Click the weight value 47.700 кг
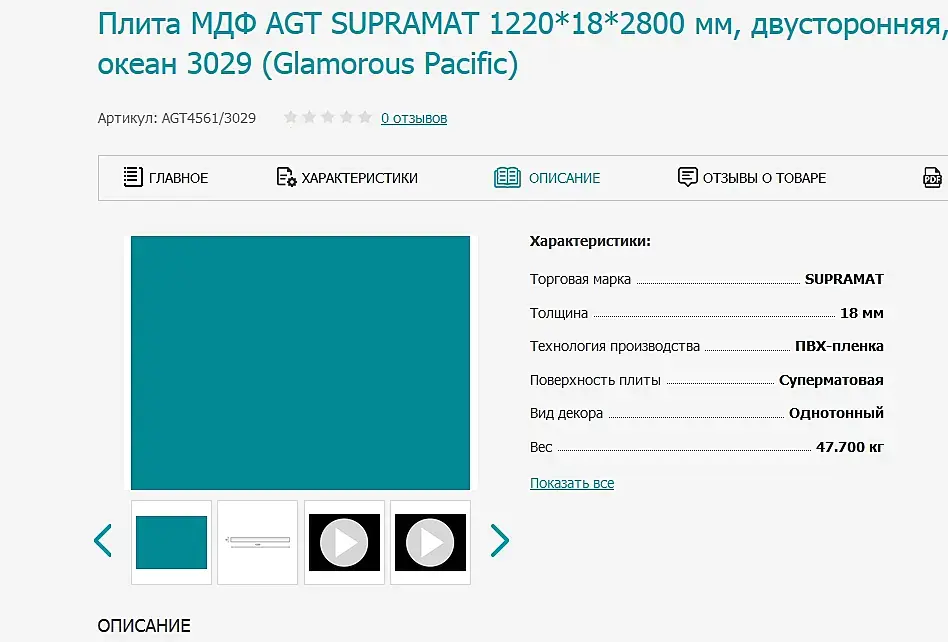948x642 pixels. click(x=849, y=447)
